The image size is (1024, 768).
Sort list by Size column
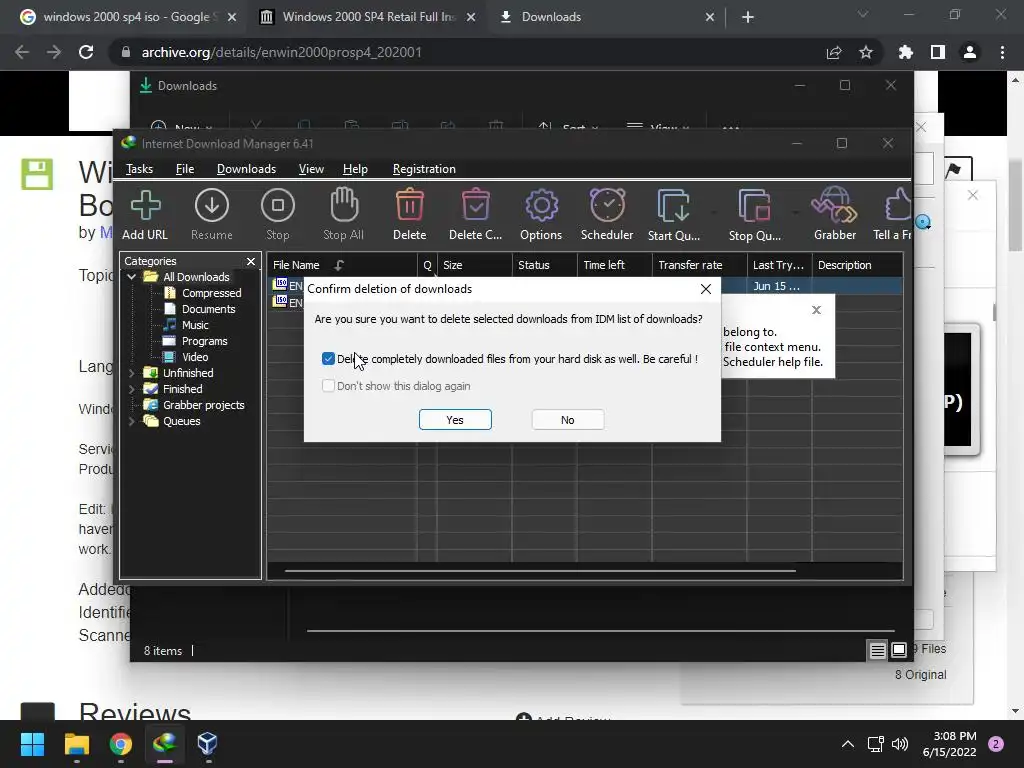click(475, 265)
